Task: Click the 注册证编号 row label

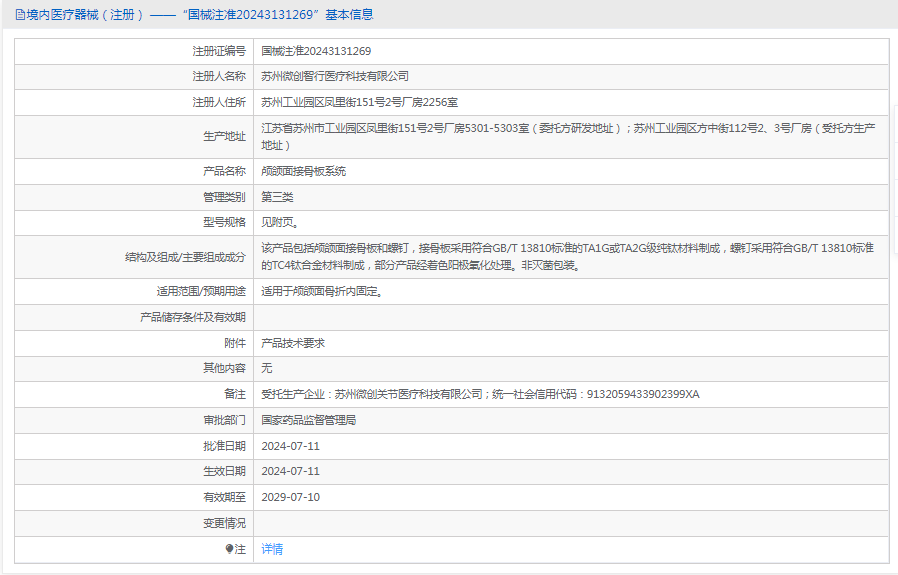Action: coord(219,51)
